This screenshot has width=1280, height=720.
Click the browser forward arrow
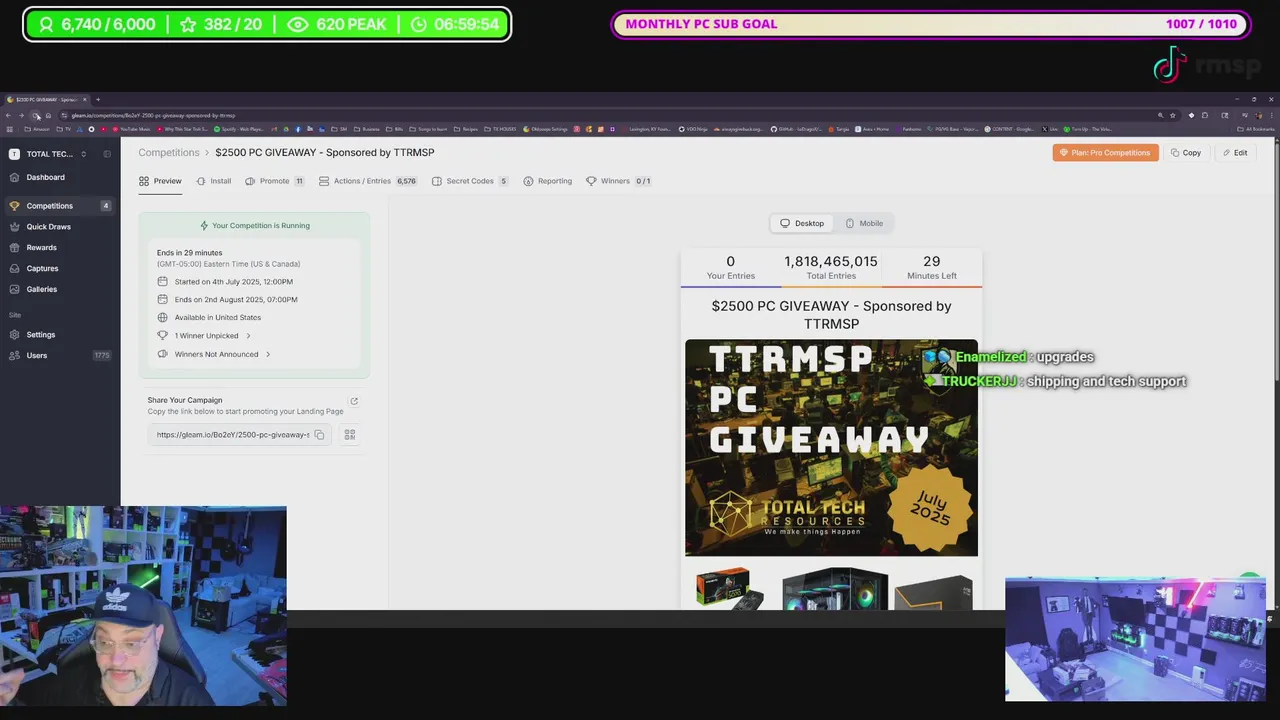[21, 115]
